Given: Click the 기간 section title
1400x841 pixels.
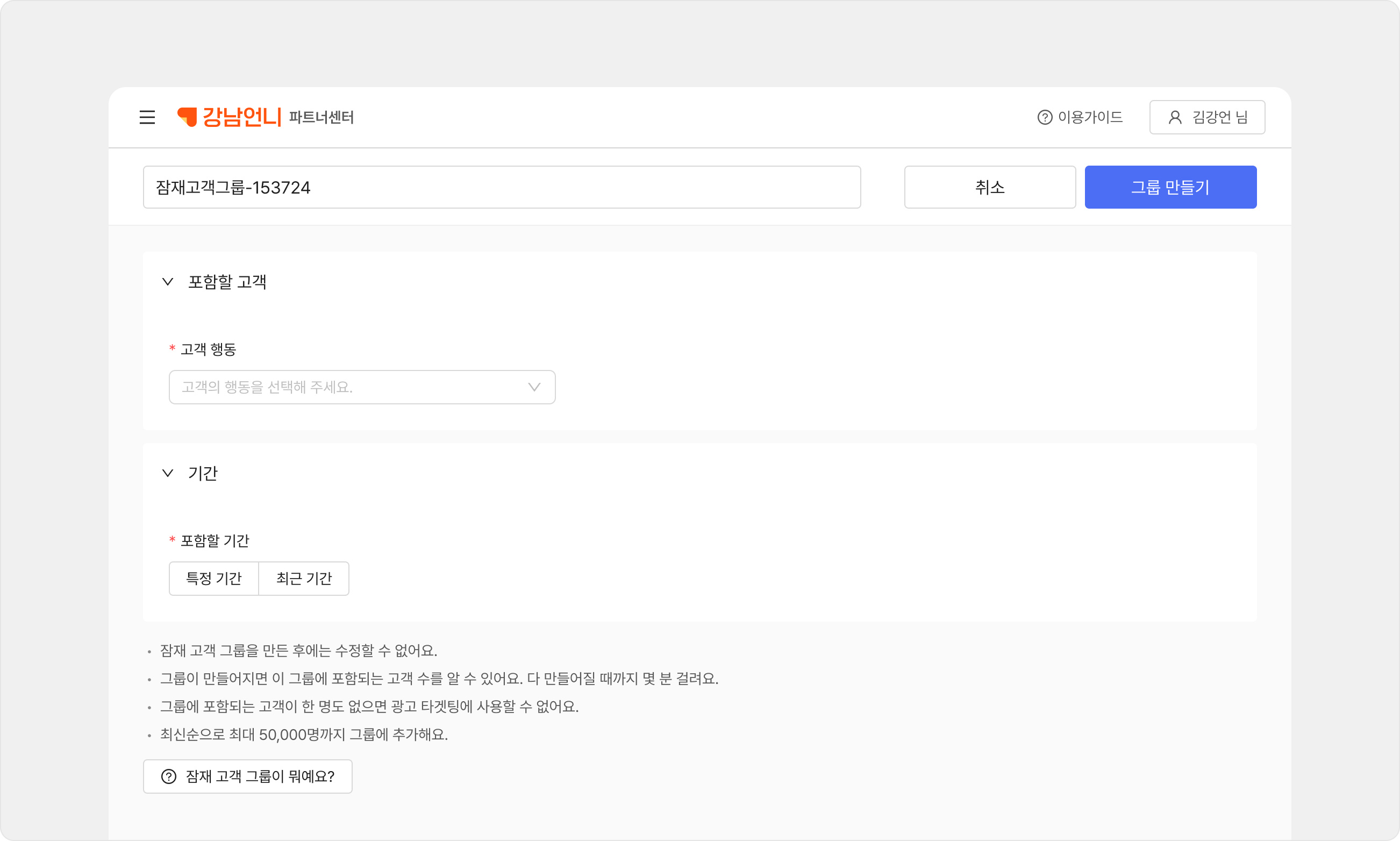Looking at the screenshot, I should 203,473.
